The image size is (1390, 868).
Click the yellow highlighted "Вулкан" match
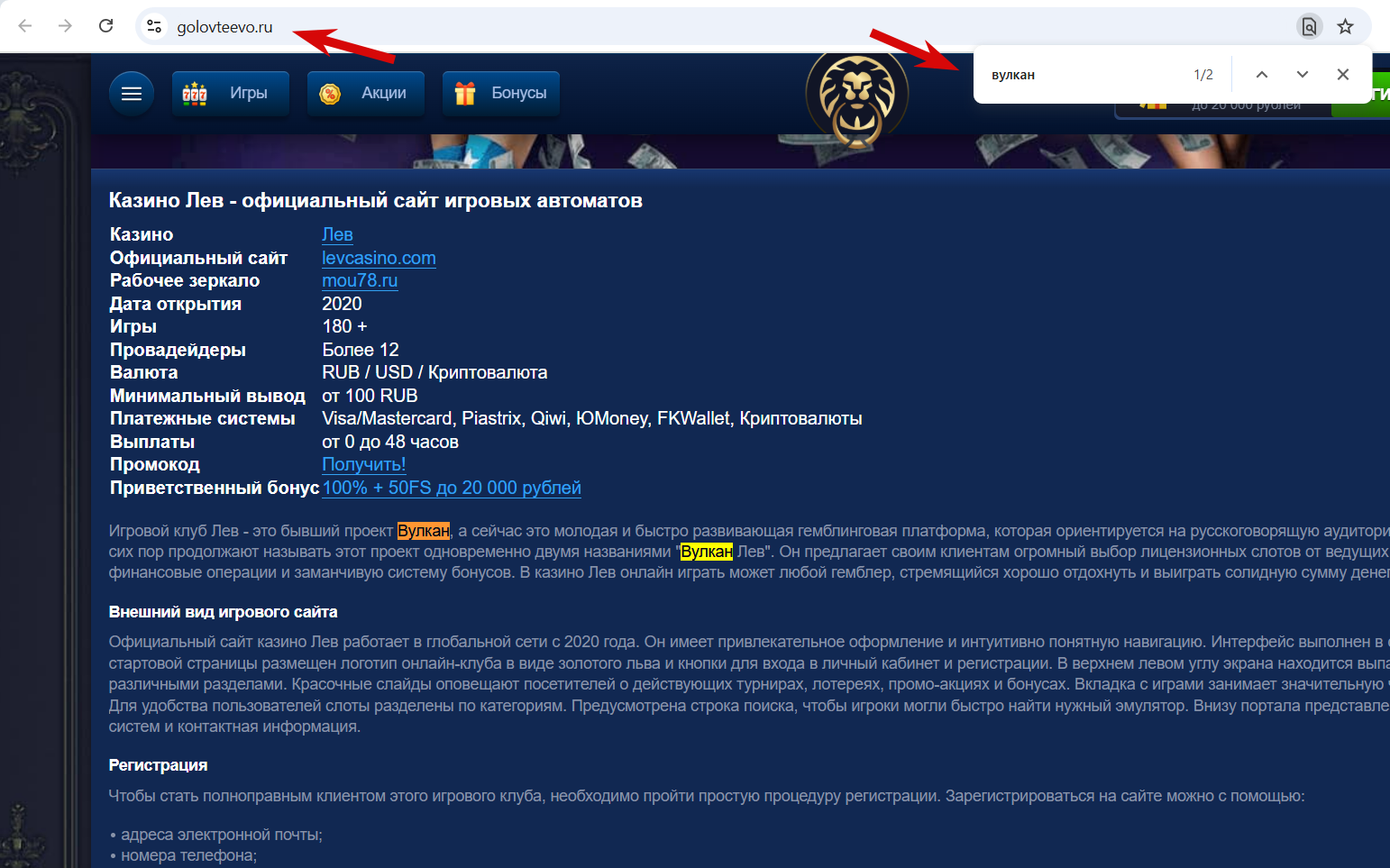[x=707, y=552]
